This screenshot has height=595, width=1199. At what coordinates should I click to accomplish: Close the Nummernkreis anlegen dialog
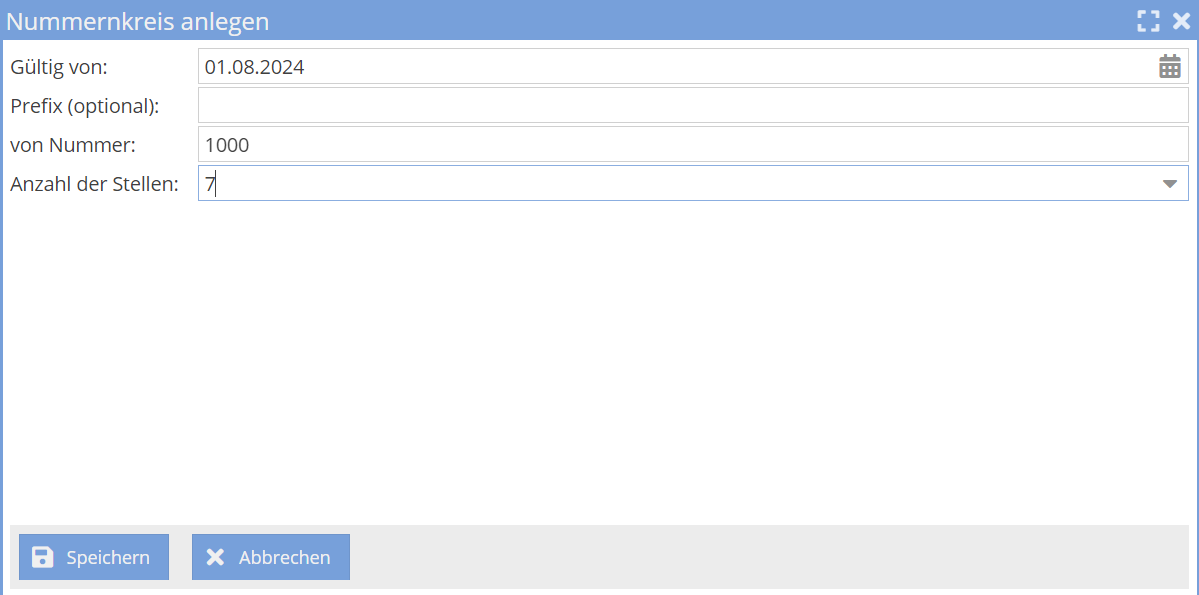[1181, 21]
